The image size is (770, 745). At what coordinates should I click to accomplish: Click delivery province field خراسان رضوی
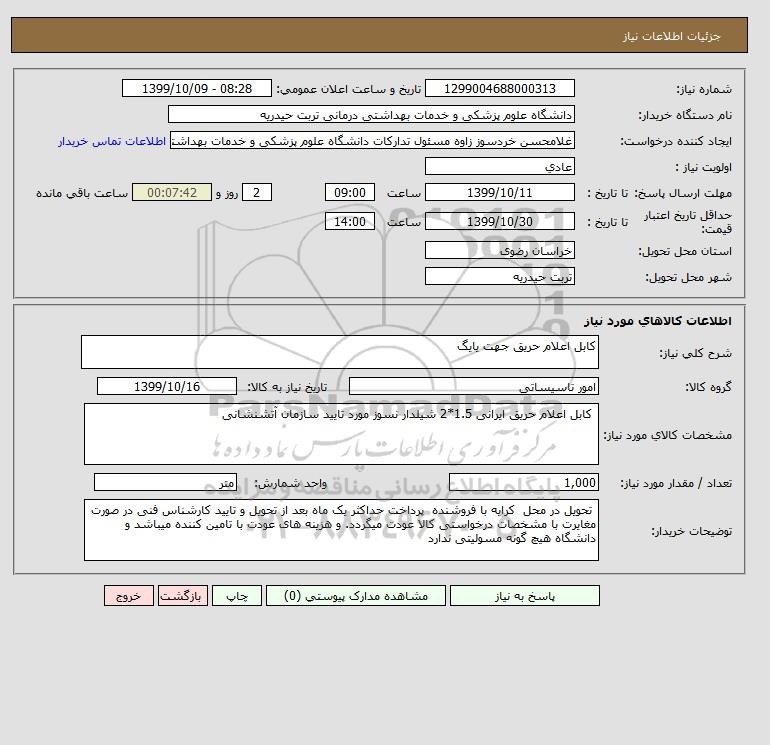pyautogui.click(x=499, y=250)
